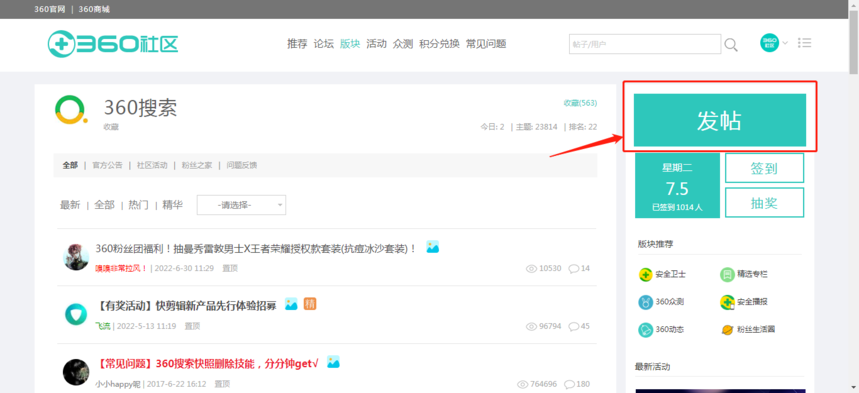Open the user avatar icon in header
The image size is (859, 393).
coord(769,43)
